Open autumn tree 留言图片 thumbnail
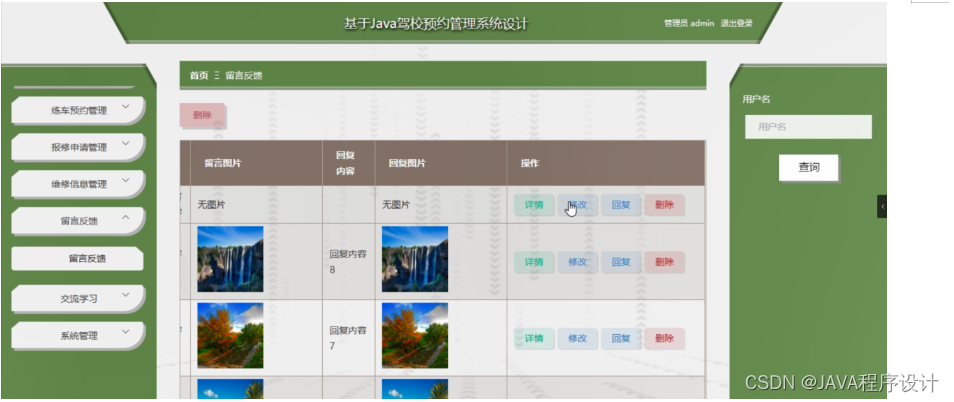954x402 pixels. (x=231, y=336)
